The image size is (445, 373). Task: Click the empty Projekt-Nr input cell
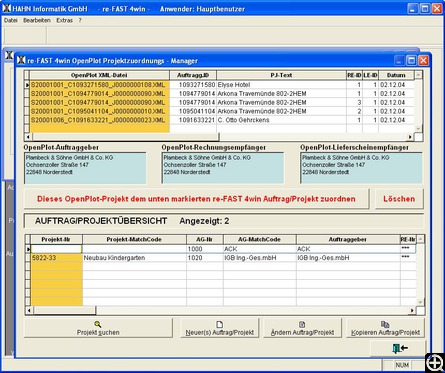coord(57,249)
